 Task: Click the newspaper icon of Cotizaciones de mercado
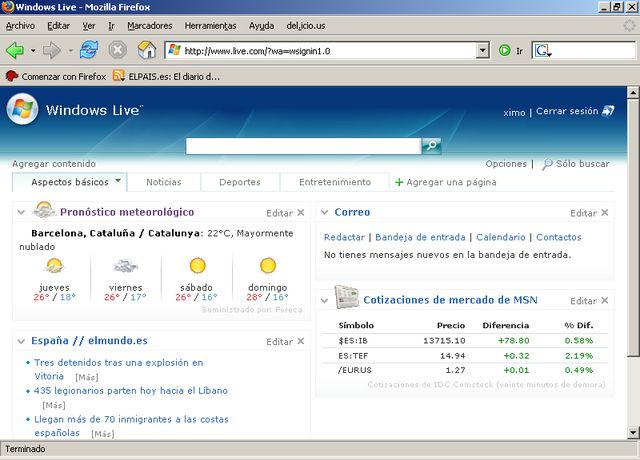[347, 297]
